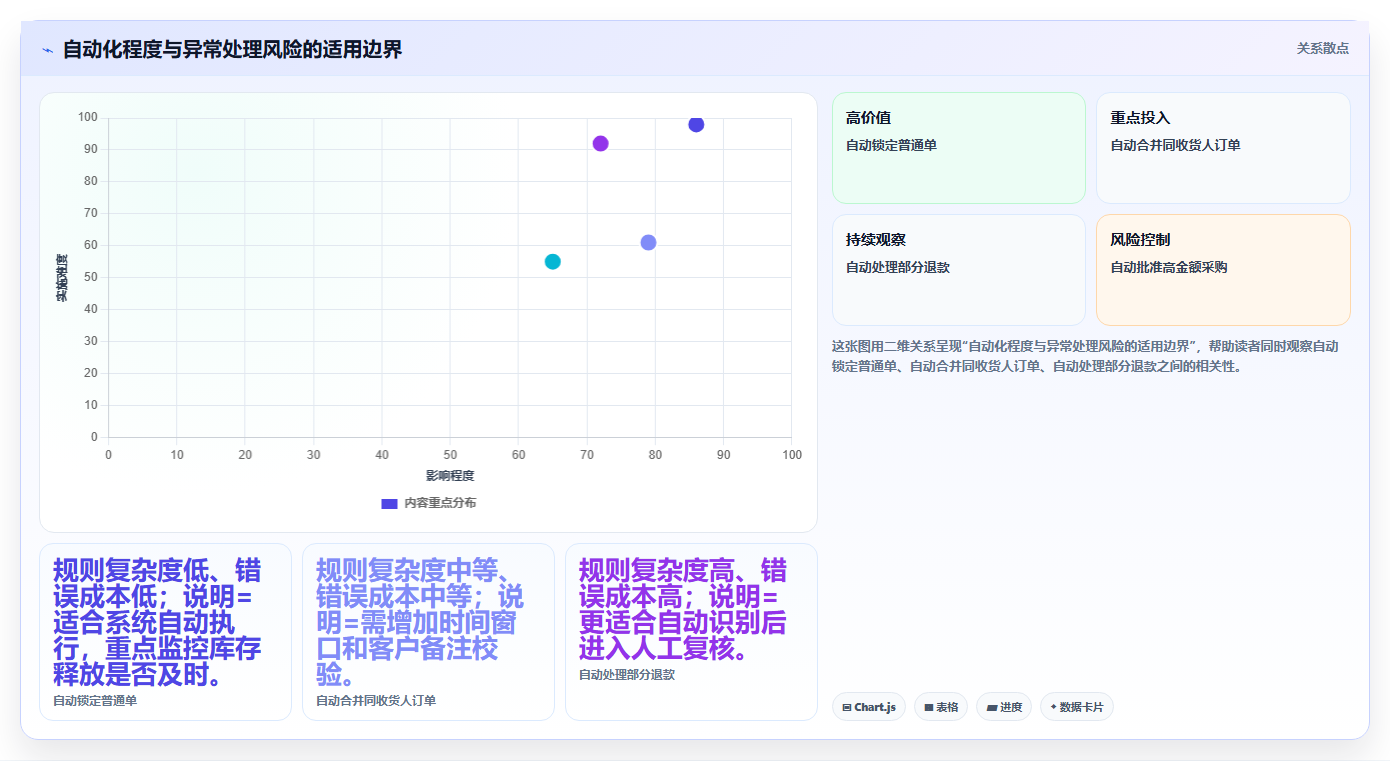Click the cyan scatter point near 55
This screenshot has height=761, width=1390.
[552, 261]
